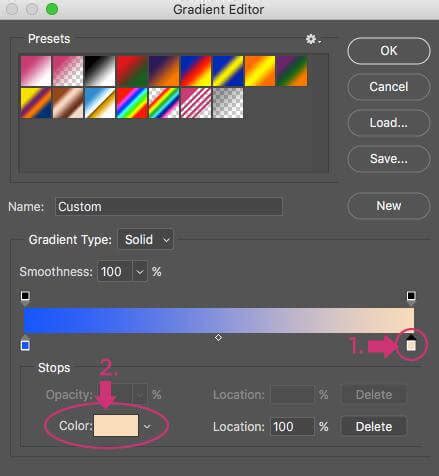Click the green zoom window button
The width and height of the screenshot is (439, 476).
[x=52, y=9]
